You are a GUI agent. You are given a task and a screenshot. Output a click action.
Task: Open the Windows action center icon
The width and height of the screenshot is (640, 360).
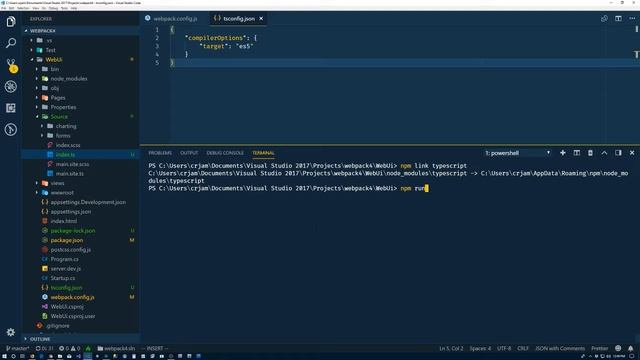[x=632, y=356]
